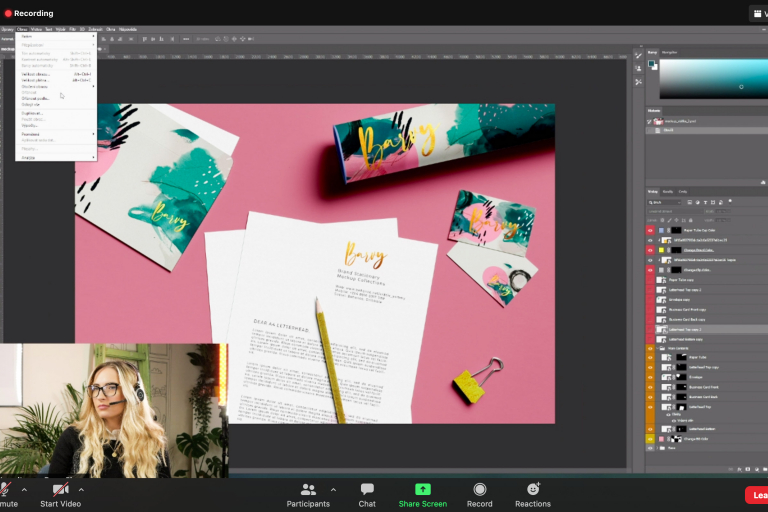Viewport: 768px width, 512px height.
Task: Click the mute microphone icon
Action: coord(5,489)
